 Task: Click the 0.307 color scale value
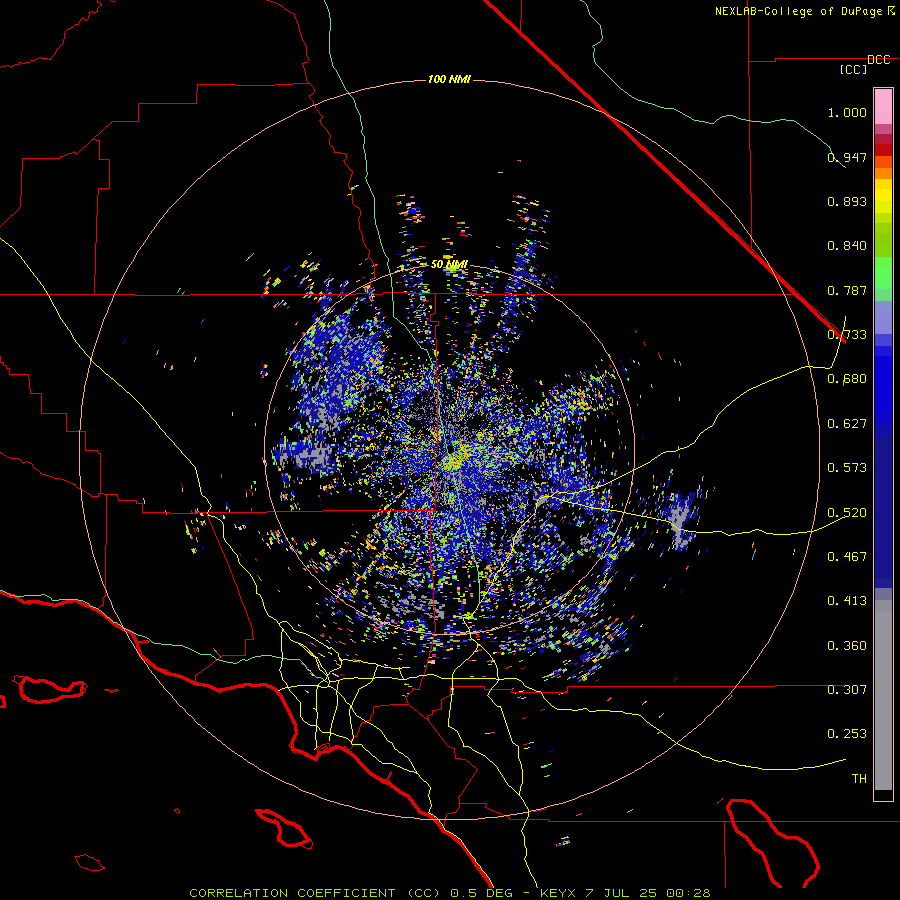(847, 690)
